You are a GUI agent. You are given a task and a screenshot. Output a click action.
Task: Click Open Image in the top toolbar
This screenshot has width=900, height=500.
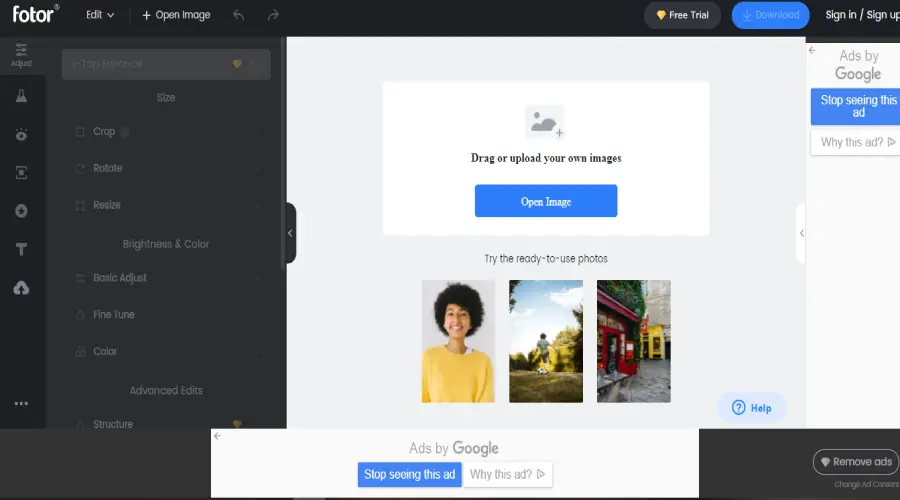pyautogui.click(x=176, y=15)
